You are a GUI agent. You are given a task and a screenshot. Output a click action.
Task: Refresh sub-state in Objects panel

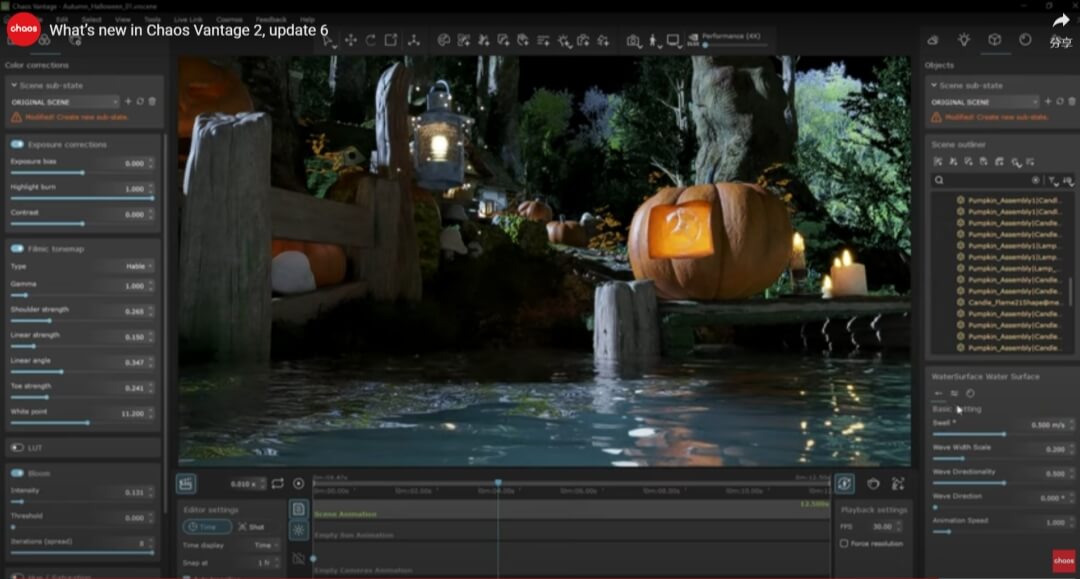point(1060,101)
